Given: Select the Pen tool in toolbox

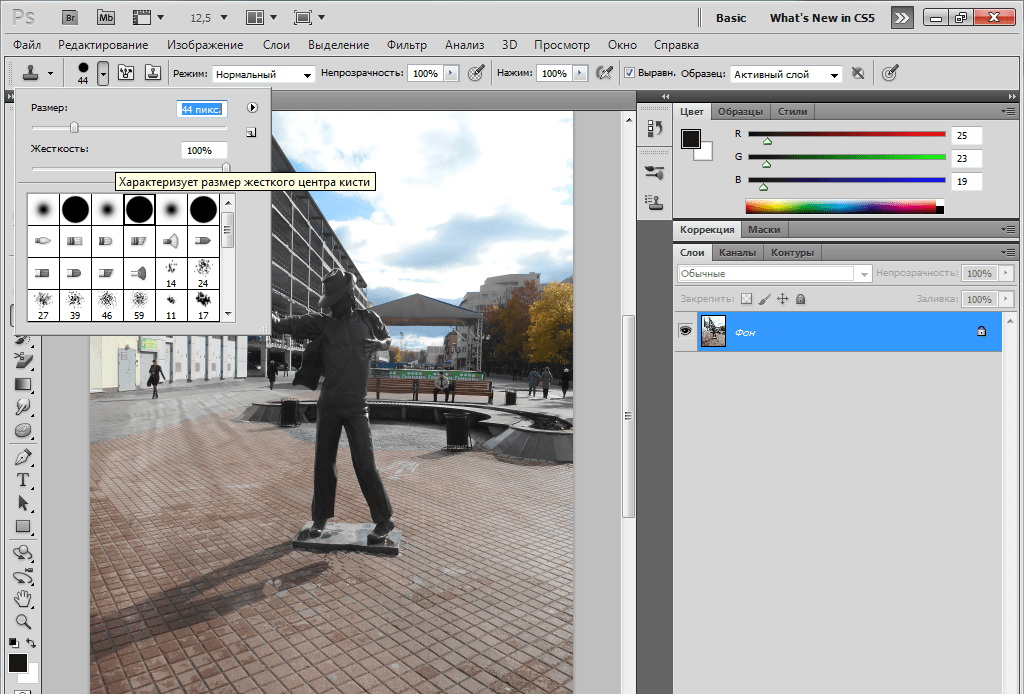Looking at the screenshot, I should [23, 457].
